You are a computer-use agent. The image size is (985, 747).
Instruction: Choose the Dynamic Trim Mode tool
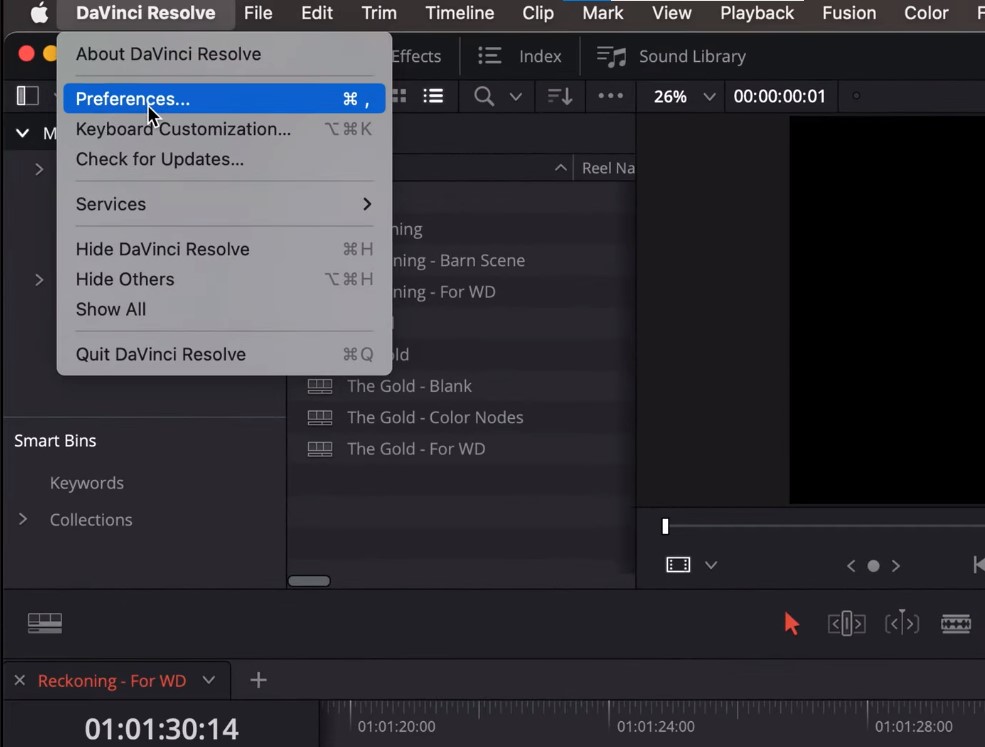click(x=901, y=624)
